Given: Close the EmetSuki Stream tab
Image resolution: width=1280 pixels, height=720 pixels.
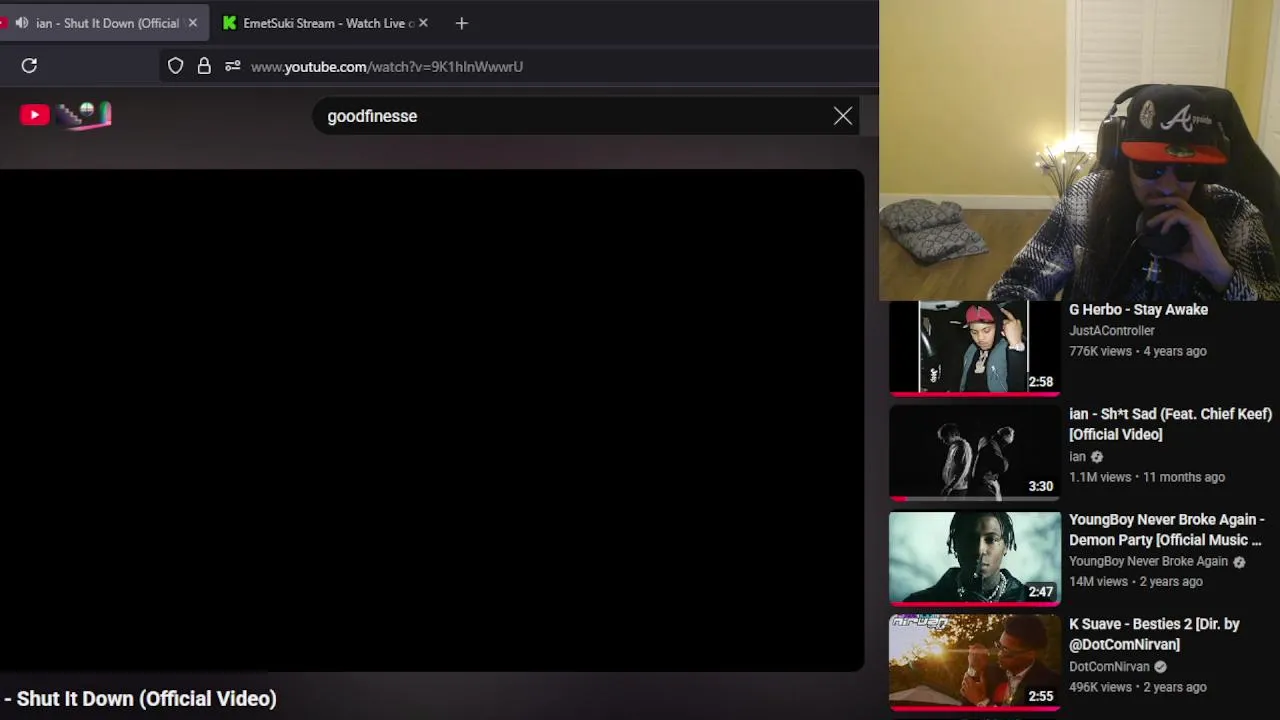Looking at the screenshot, I should [423, 23].
